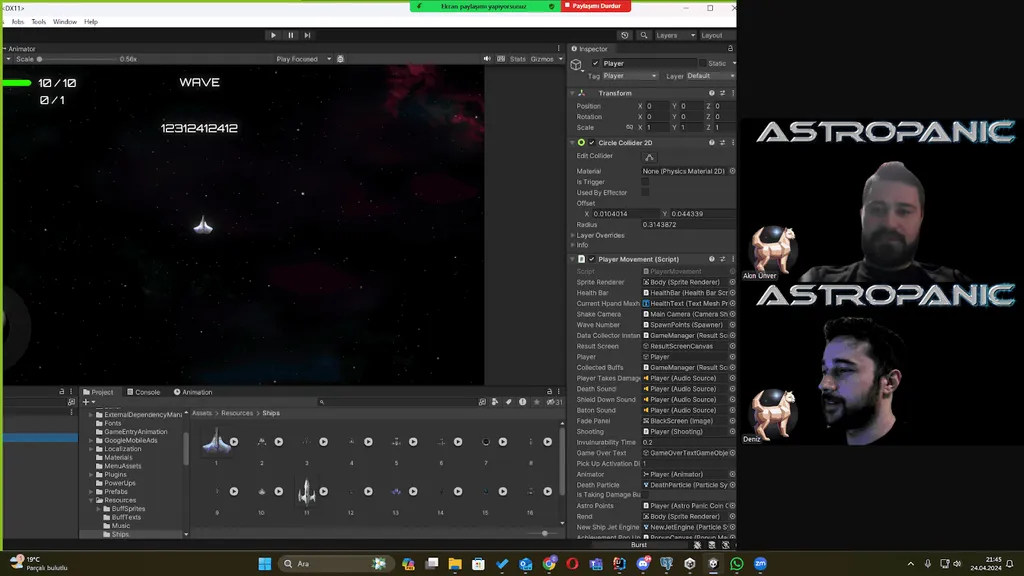This screenshot has height=576, width=1024.
Task: Switch to the Console tab
Action: click(x=144, y=392)
